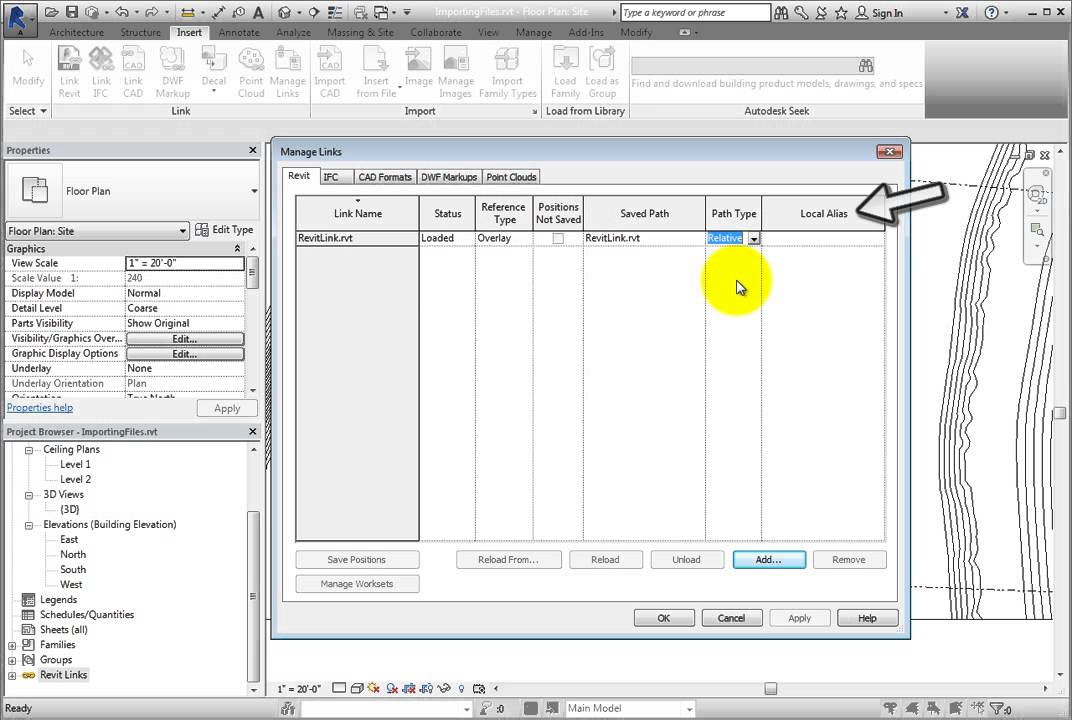Collapse the 3D Views tree node

pos(29,495)
